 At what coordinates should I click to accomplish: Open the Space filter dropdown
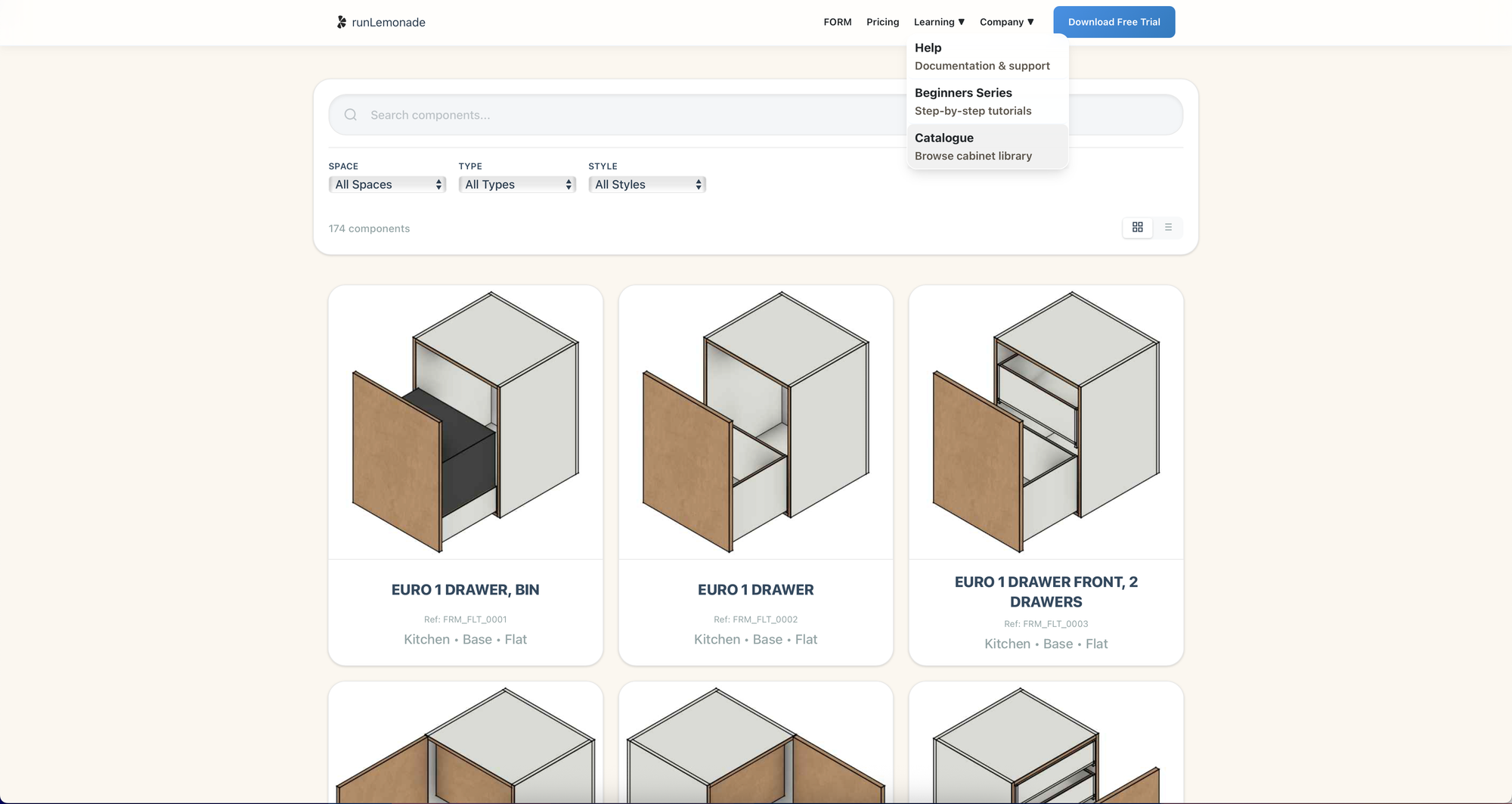pyautogui.click(x=387, y=185)
